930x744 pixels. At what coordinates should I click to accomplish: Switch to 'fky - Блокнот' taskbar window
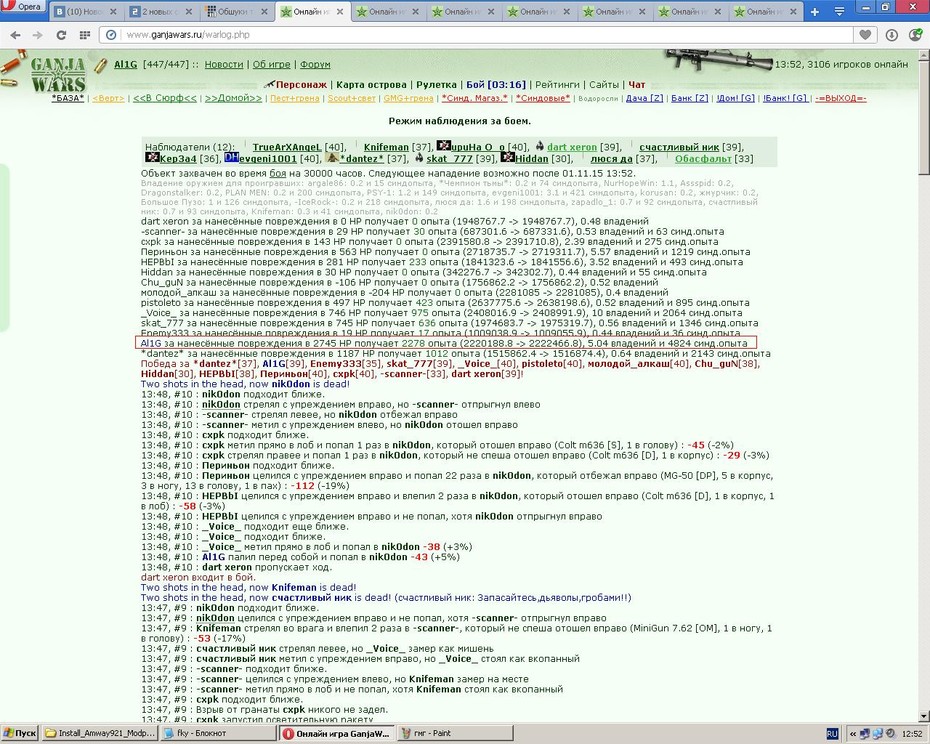tap(219, 733)
